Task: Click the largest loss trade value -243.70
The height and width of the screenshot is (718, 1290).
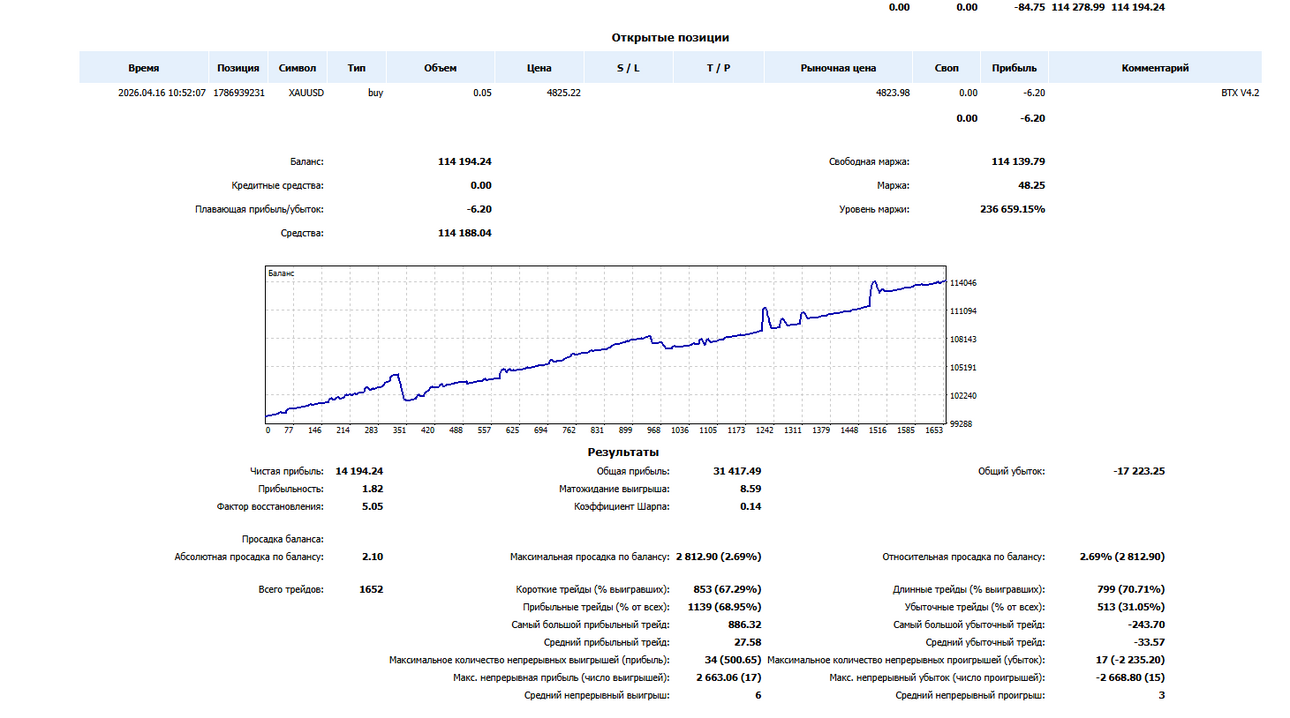Action: coord(1145,624)
